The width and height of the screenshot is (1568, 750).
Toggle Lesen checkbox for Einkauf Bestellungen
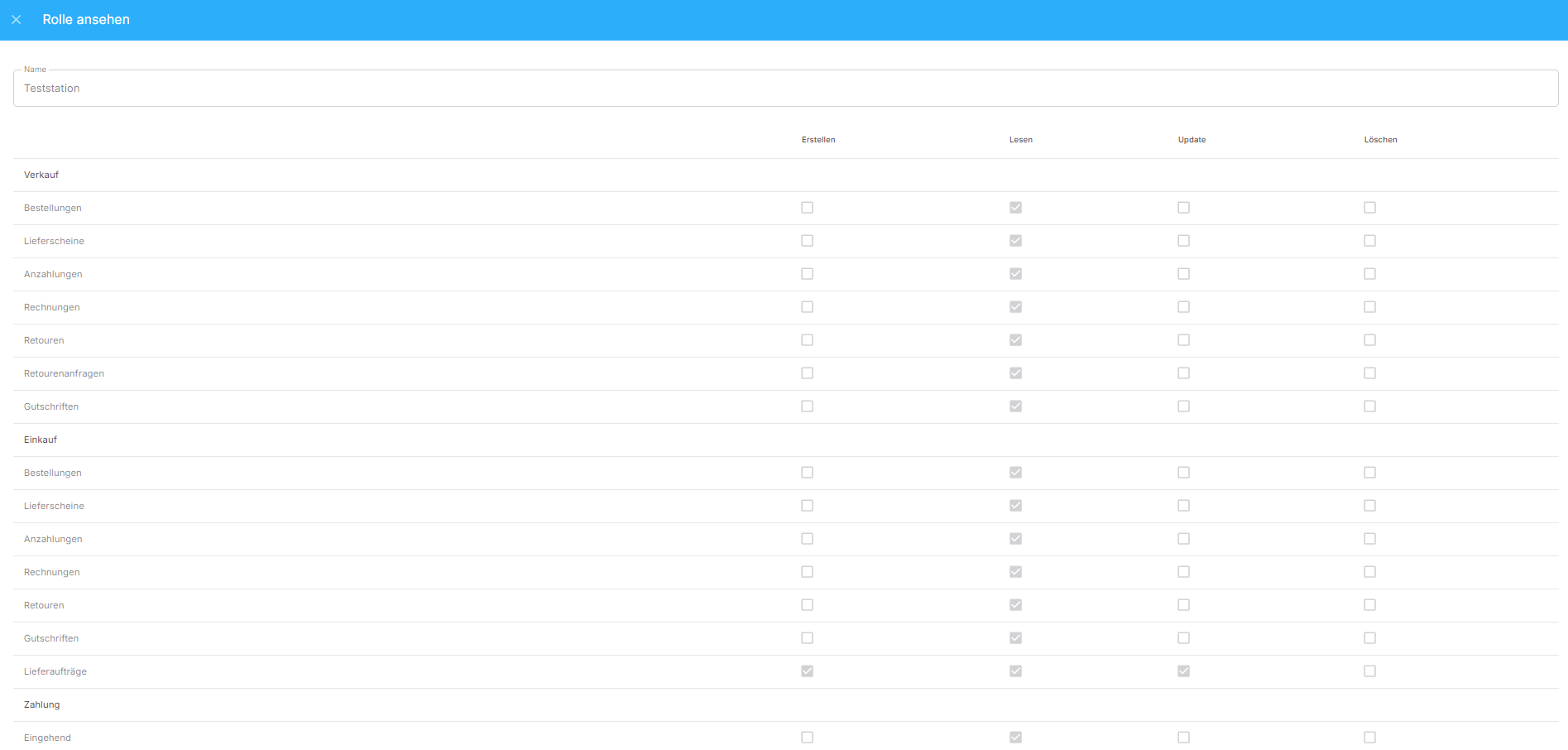pos(1015,473)
